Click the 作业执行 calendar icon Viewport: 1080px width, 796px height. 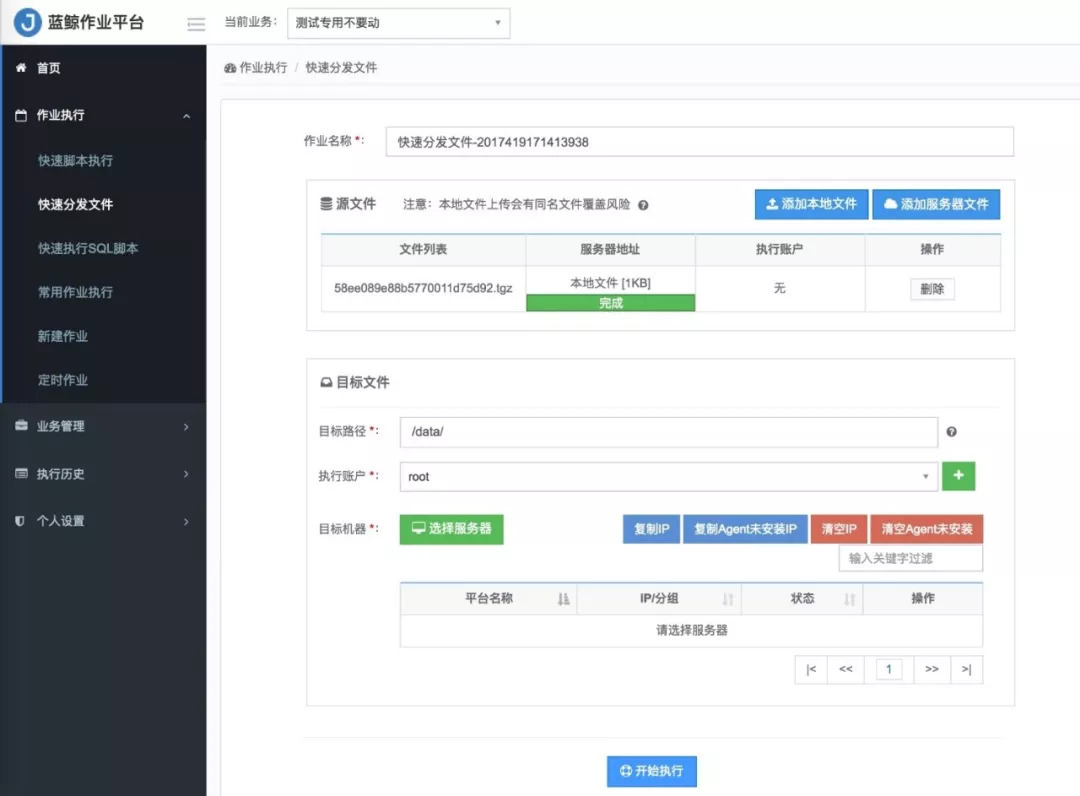(21, 115)
